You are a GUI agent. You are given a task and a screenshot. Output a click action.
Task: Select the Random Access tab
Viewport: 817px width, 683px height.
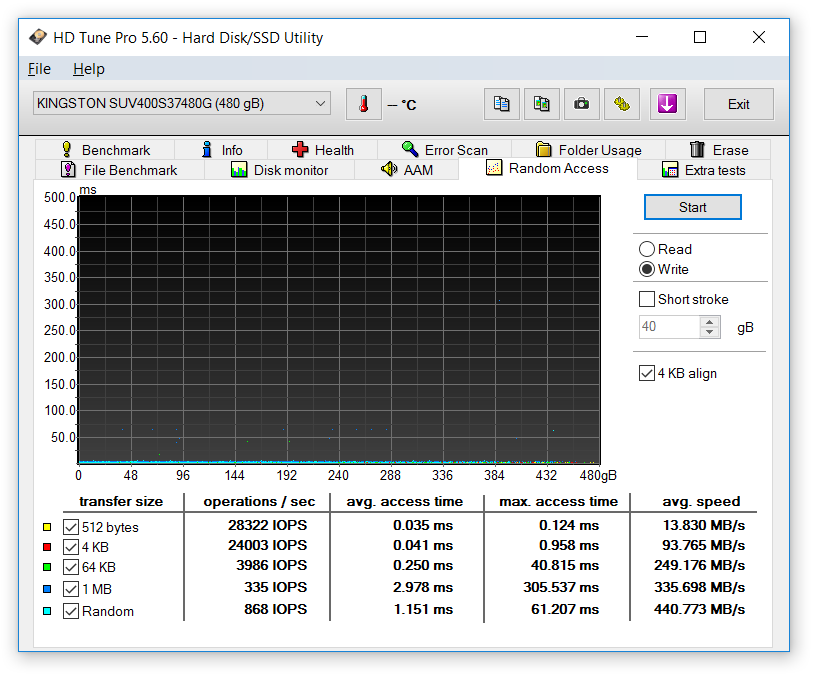[x=547, y=168]
